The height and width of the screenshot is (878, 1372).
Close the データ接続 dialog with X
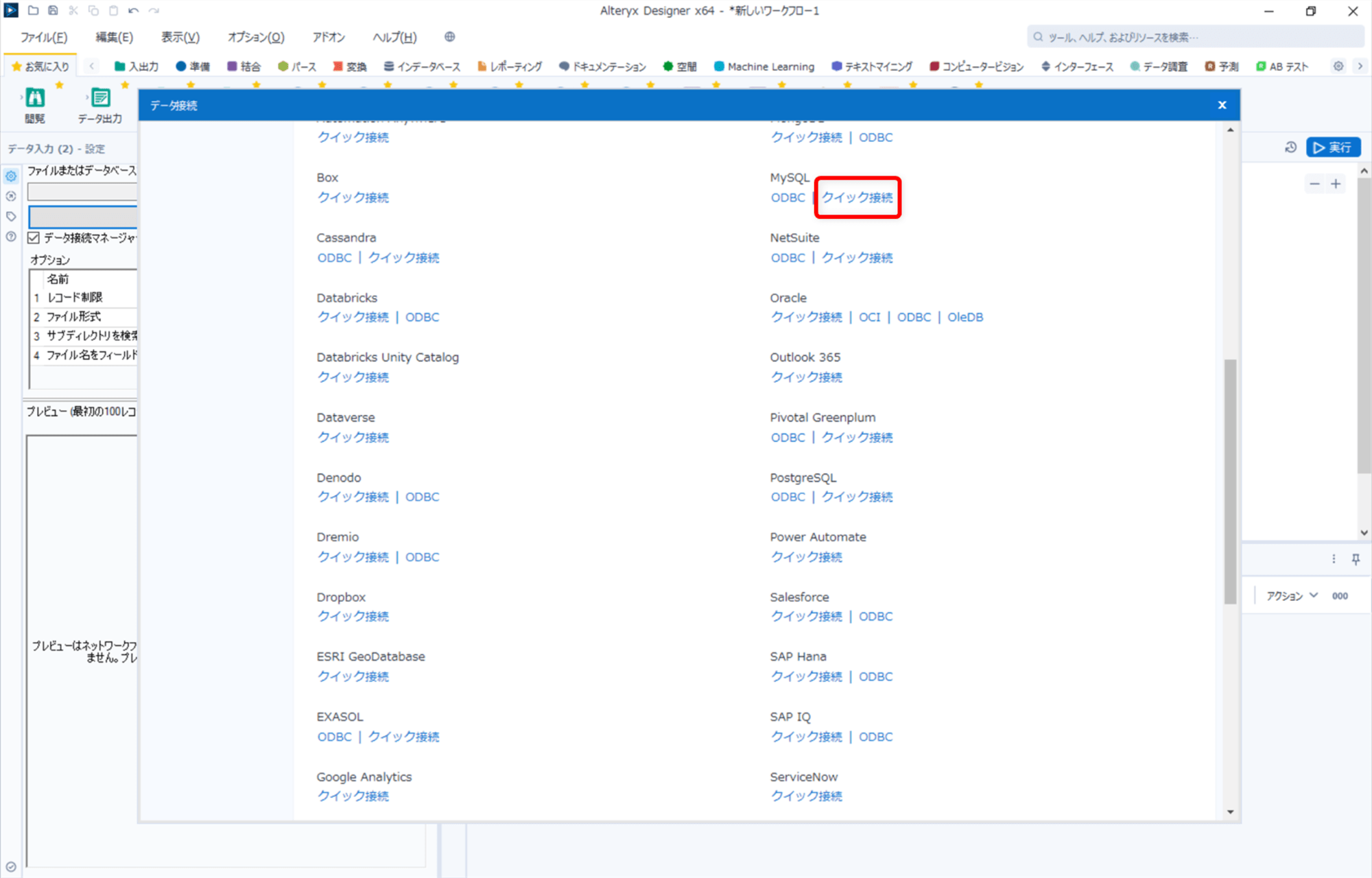1222,105
